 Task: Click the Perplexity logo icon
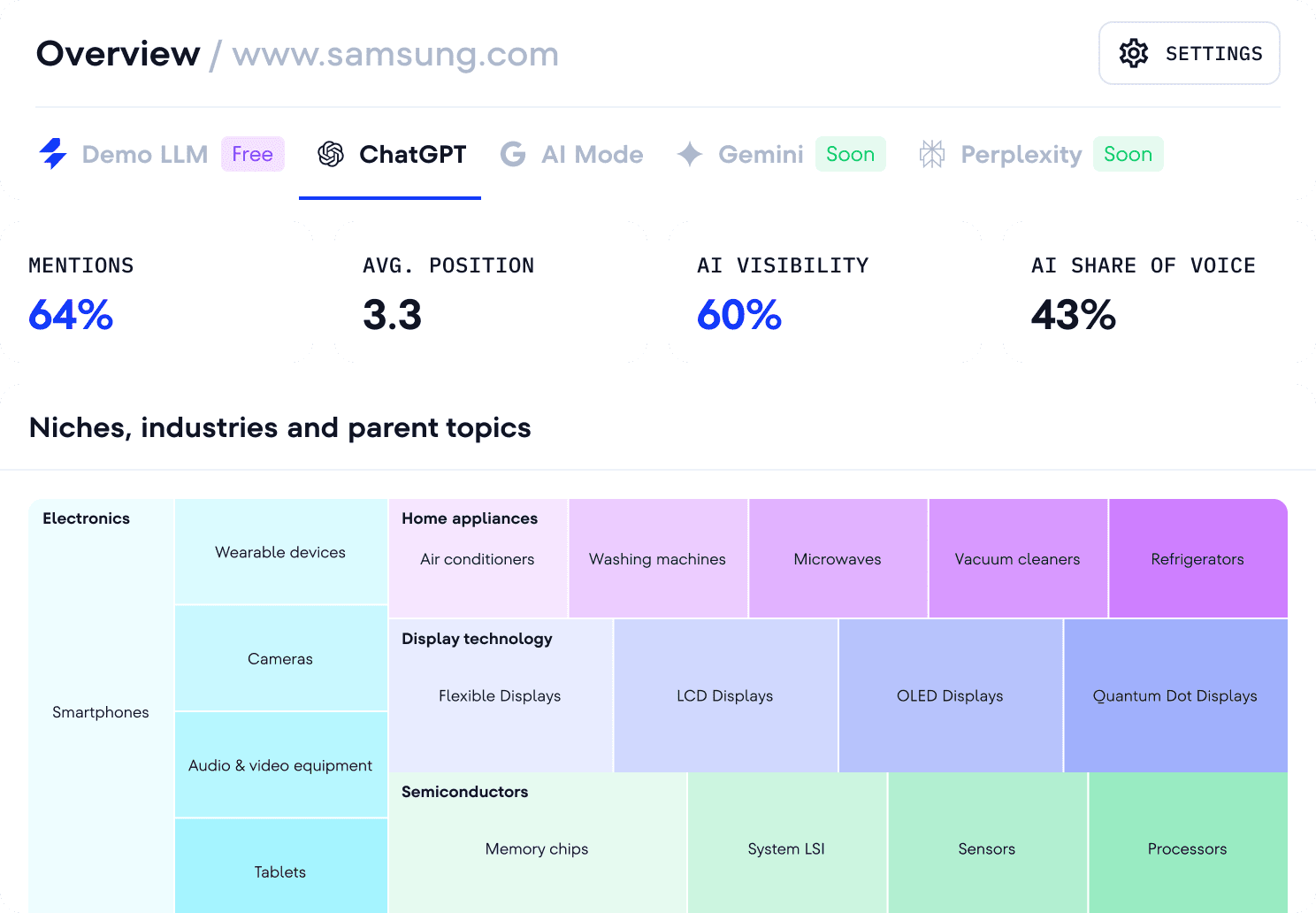pos(932,154)
